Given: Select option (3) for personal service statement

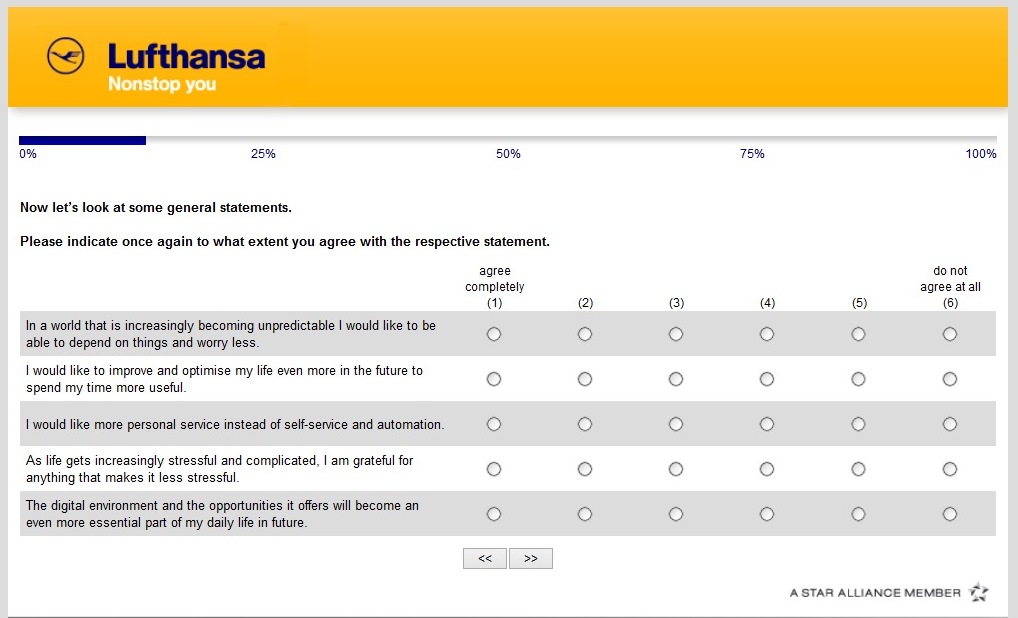Looking at the screenshot, I should coord(676,424).
